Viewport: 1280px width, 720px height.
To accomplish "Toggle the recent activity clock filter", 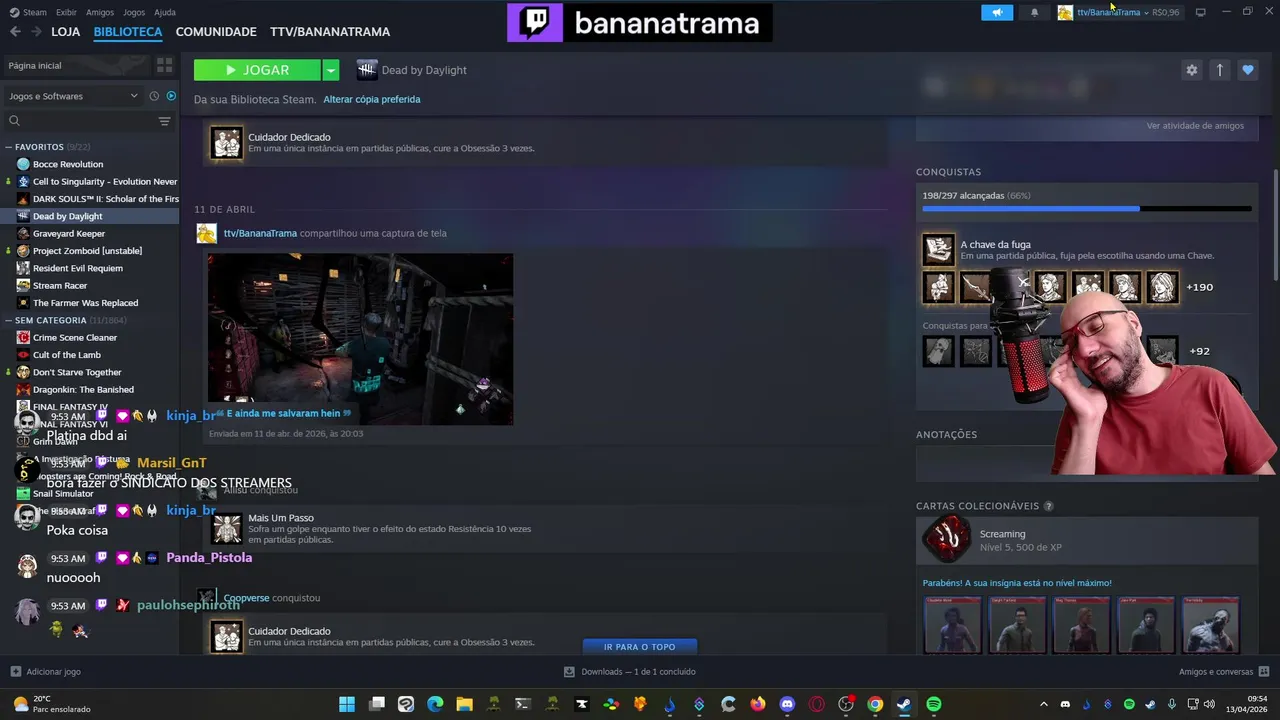I will pos(154,96).
